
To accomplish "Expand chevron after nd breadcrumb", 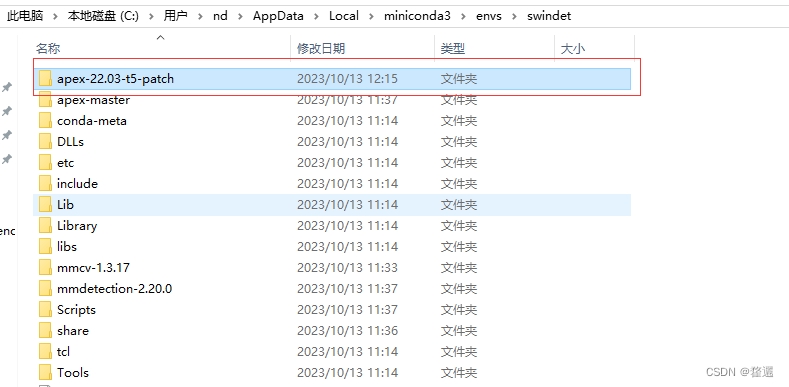I will click(x=241, y=16).
